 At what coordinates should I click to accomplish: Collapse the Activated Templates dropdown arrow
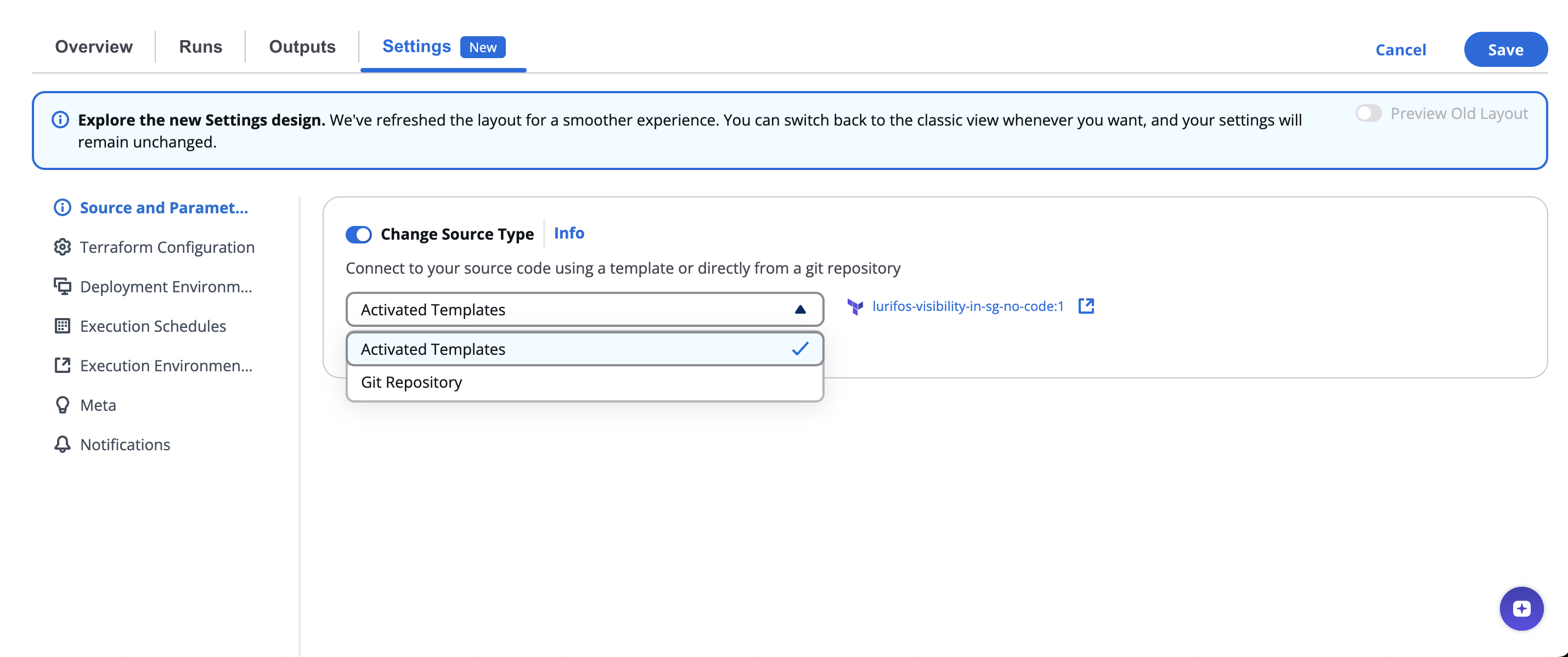click(x=800, y=310)
